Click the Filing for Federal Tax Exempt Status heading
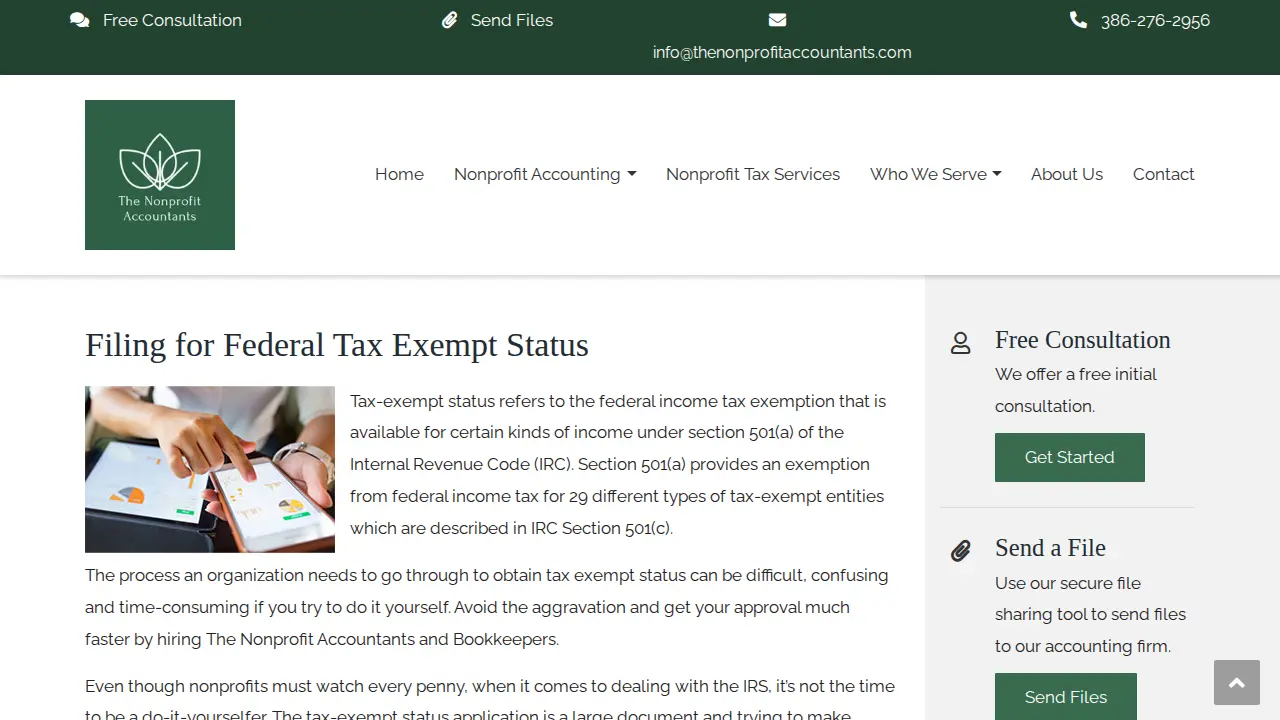Viewport: 1280px width, 720px height. coord(337,345)
